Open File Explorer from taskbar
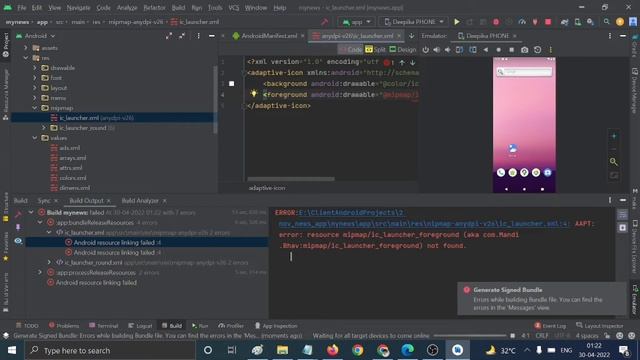 (282, 350)
